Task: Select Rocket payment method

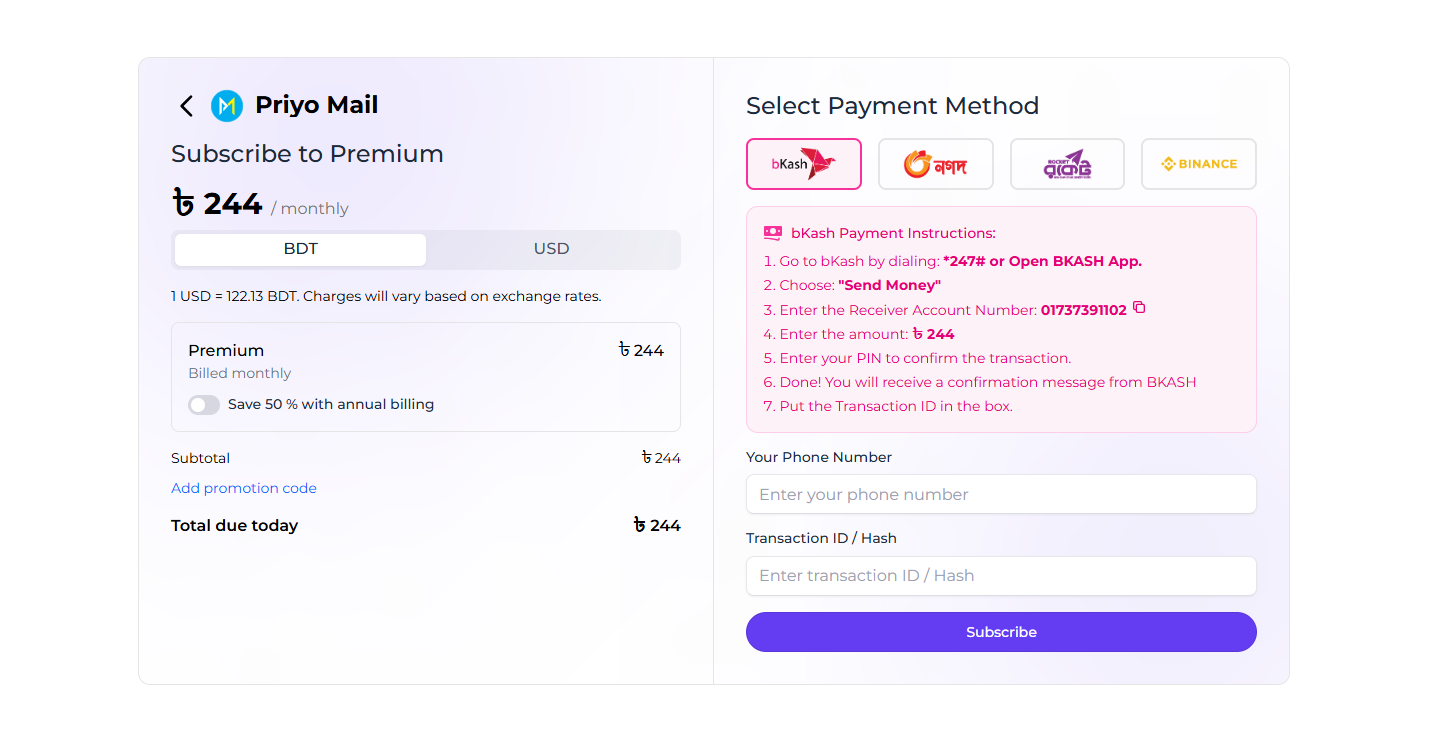Action: click(x=1067, y=164)
